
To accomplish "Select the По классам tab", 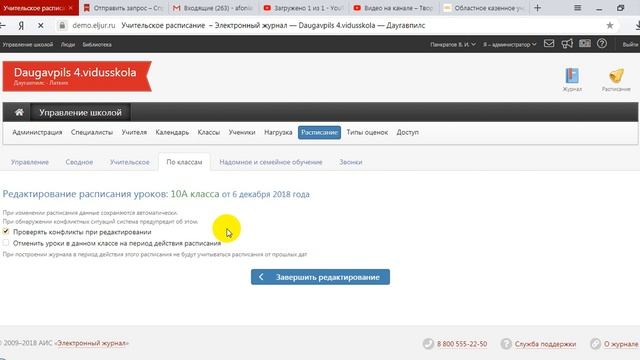I will [x=184, y=162].
